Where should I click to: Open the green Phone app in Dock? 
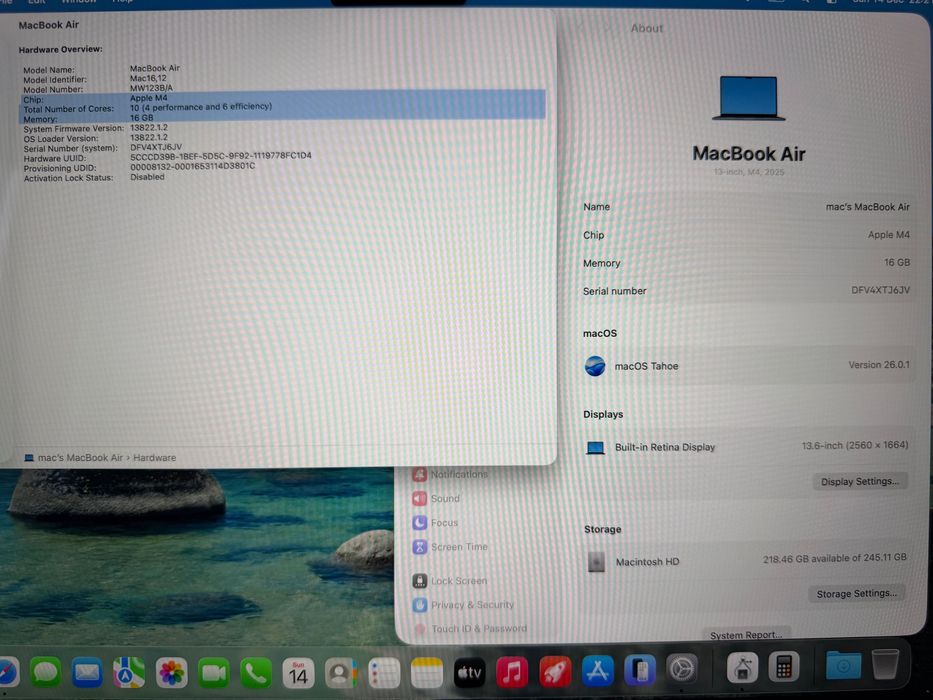[255, 673]
